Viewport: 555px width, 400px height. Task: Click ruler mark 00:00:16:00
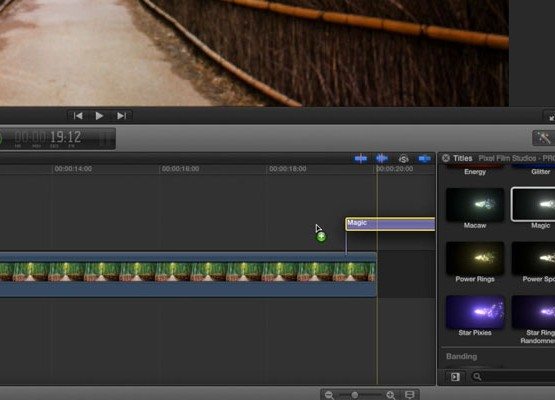point(181,169)
